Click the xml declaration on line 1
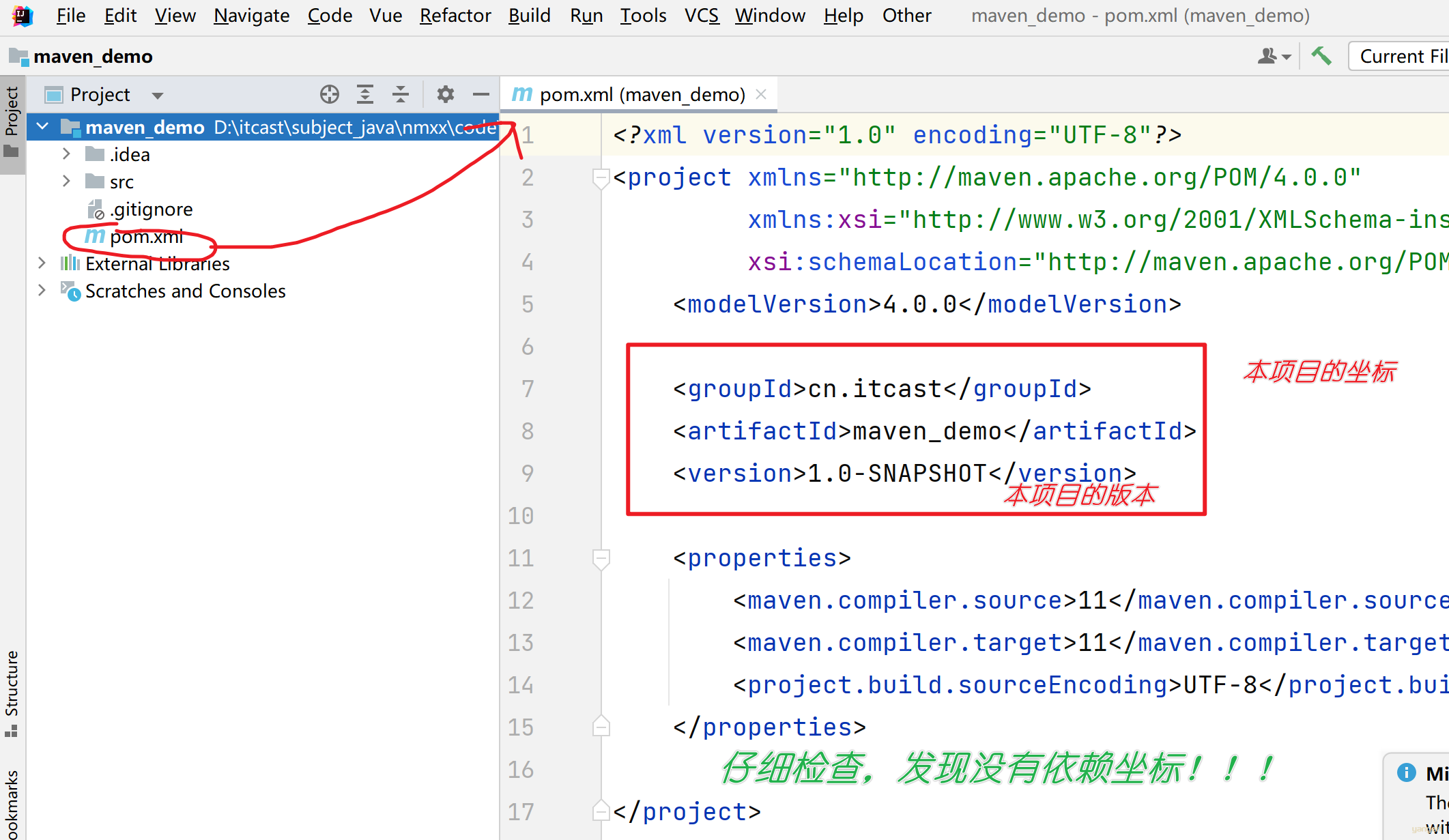 (897, 135)
